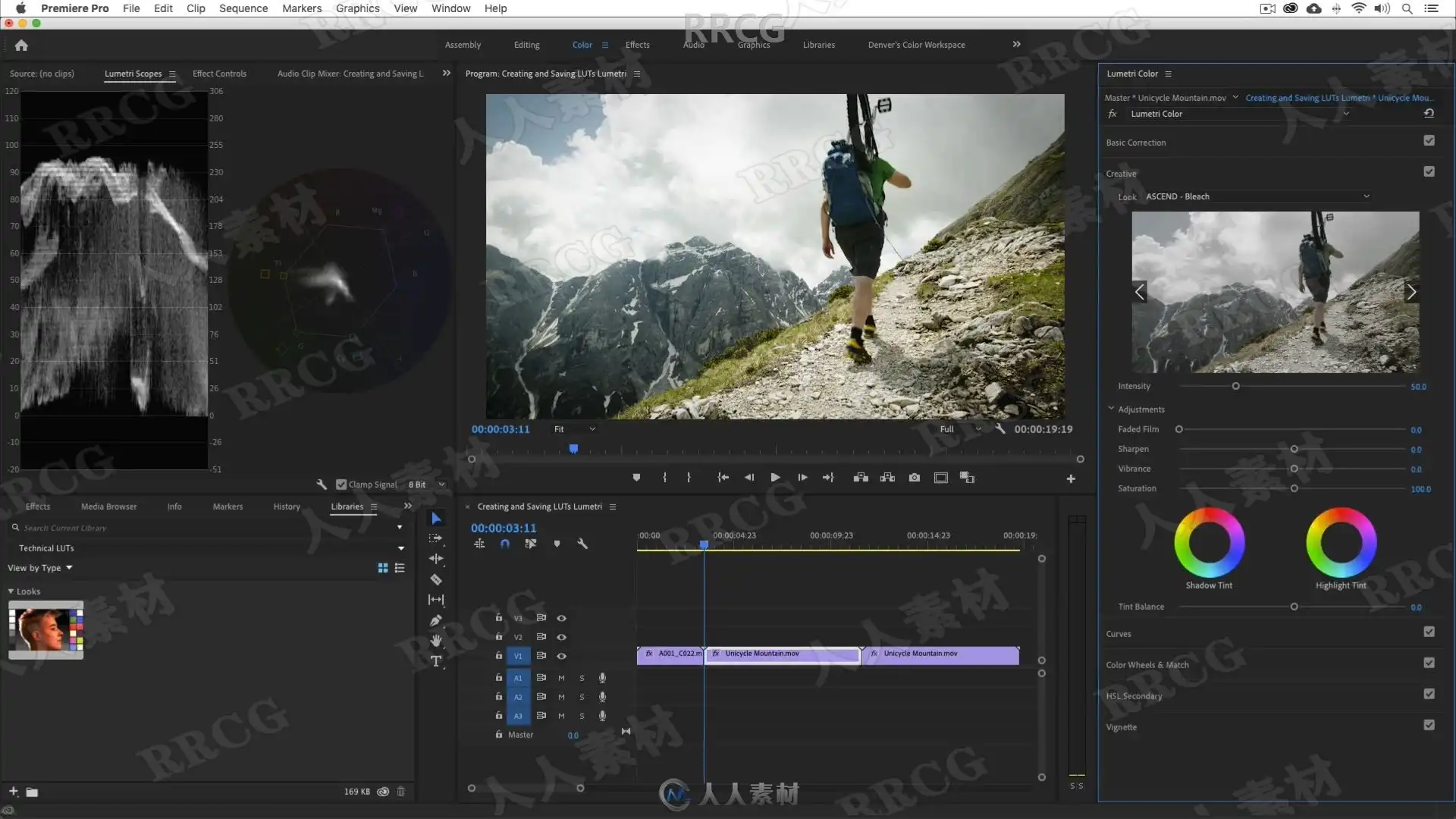
Task: Select the Hand tool
Action: point(436,641)
